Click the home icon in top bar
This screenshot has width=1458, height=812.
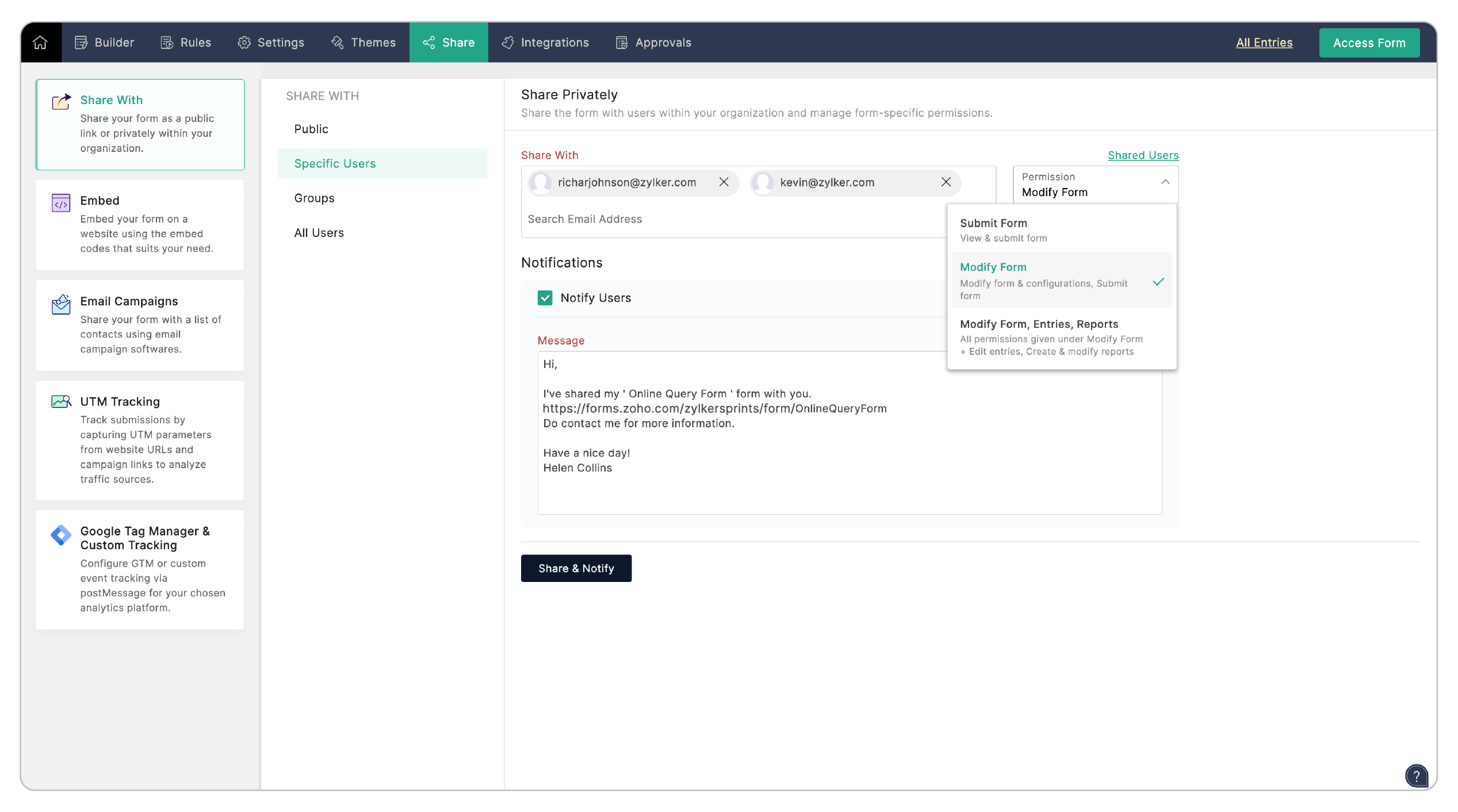(x=40, y=43)
